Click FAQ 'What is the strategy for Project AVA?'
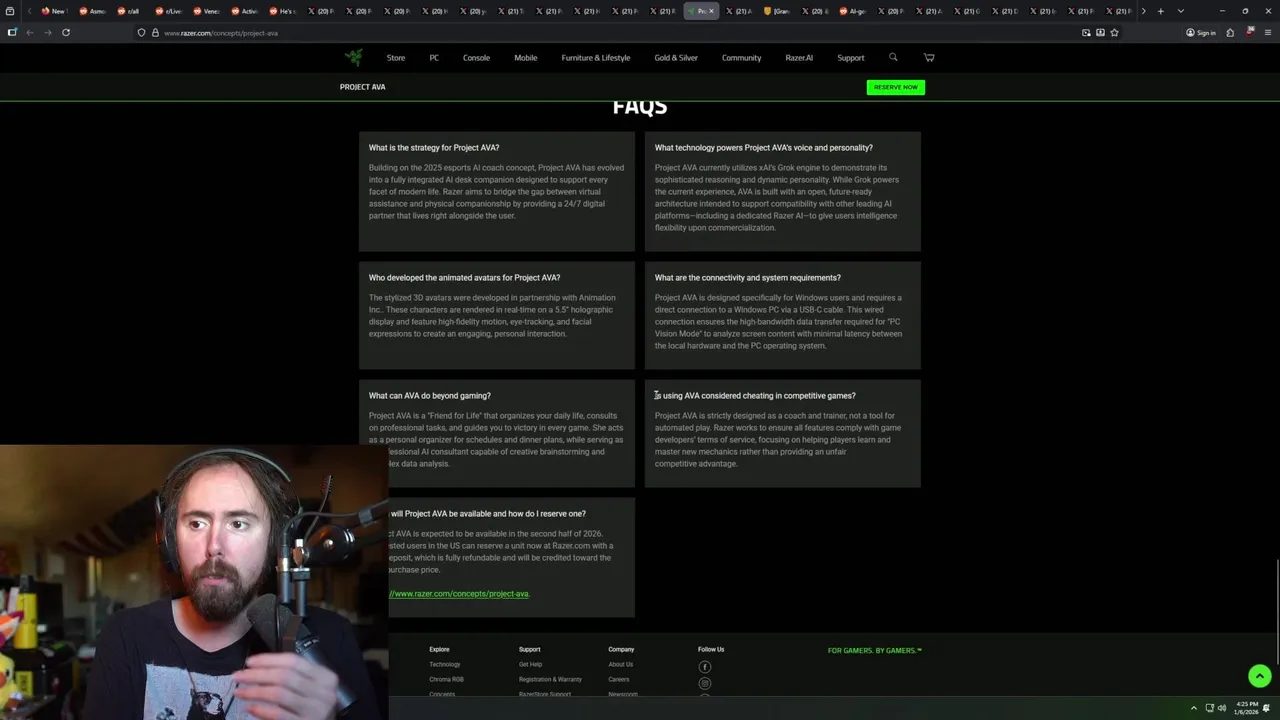The image size is (1280, 720). click(434, 148)
